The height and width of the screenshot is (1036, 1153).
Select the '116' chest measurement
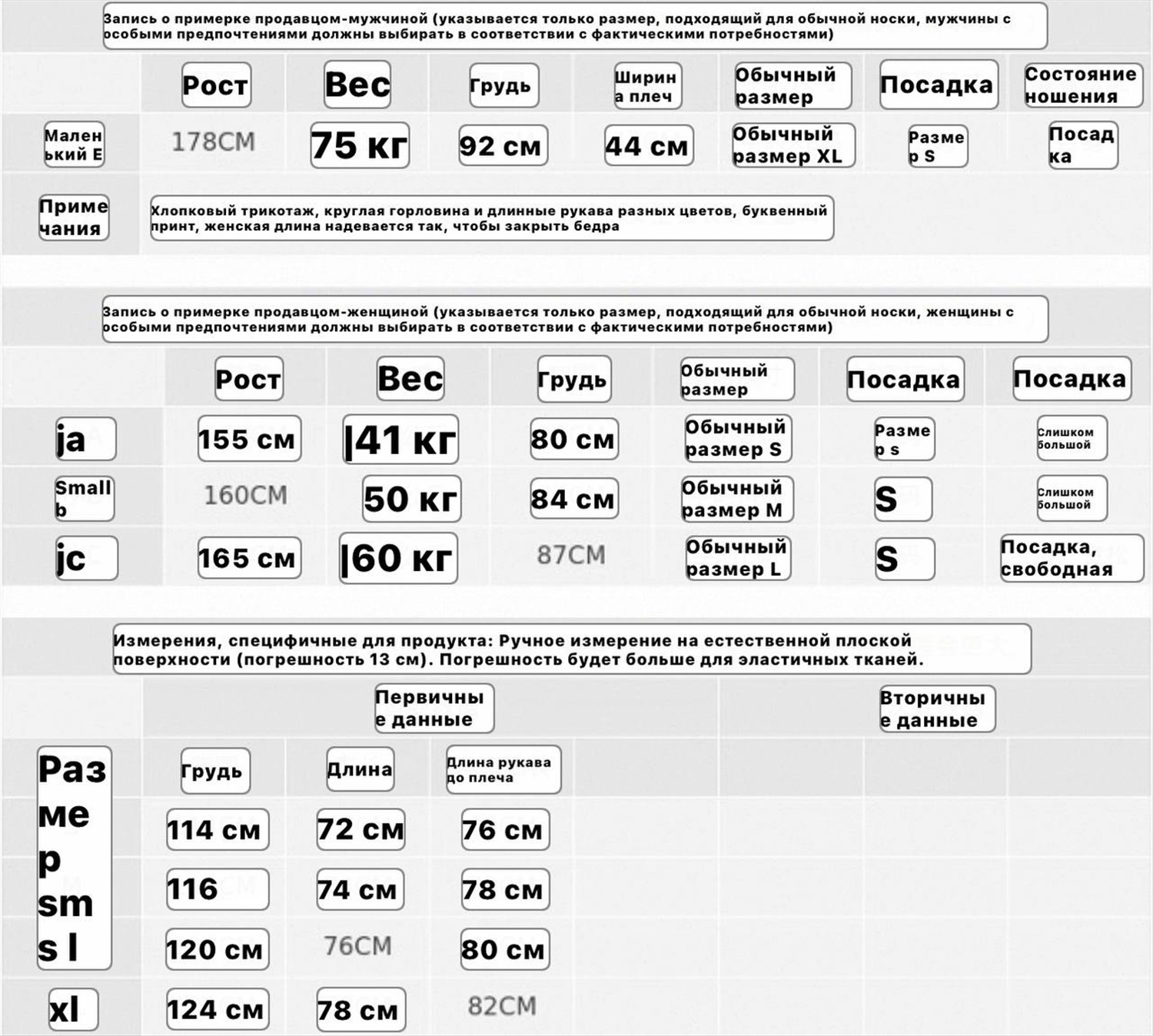(x=218, y=889)
